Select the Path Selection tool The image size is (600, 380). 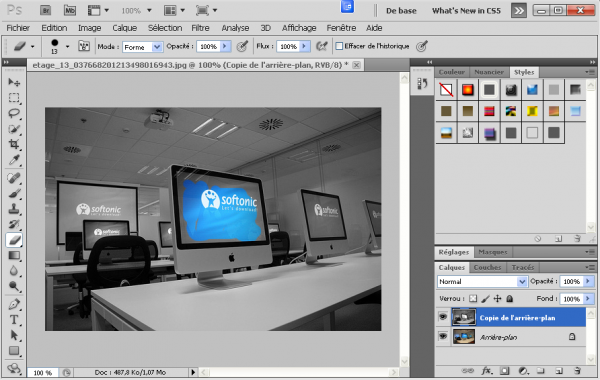coord(14,336)
